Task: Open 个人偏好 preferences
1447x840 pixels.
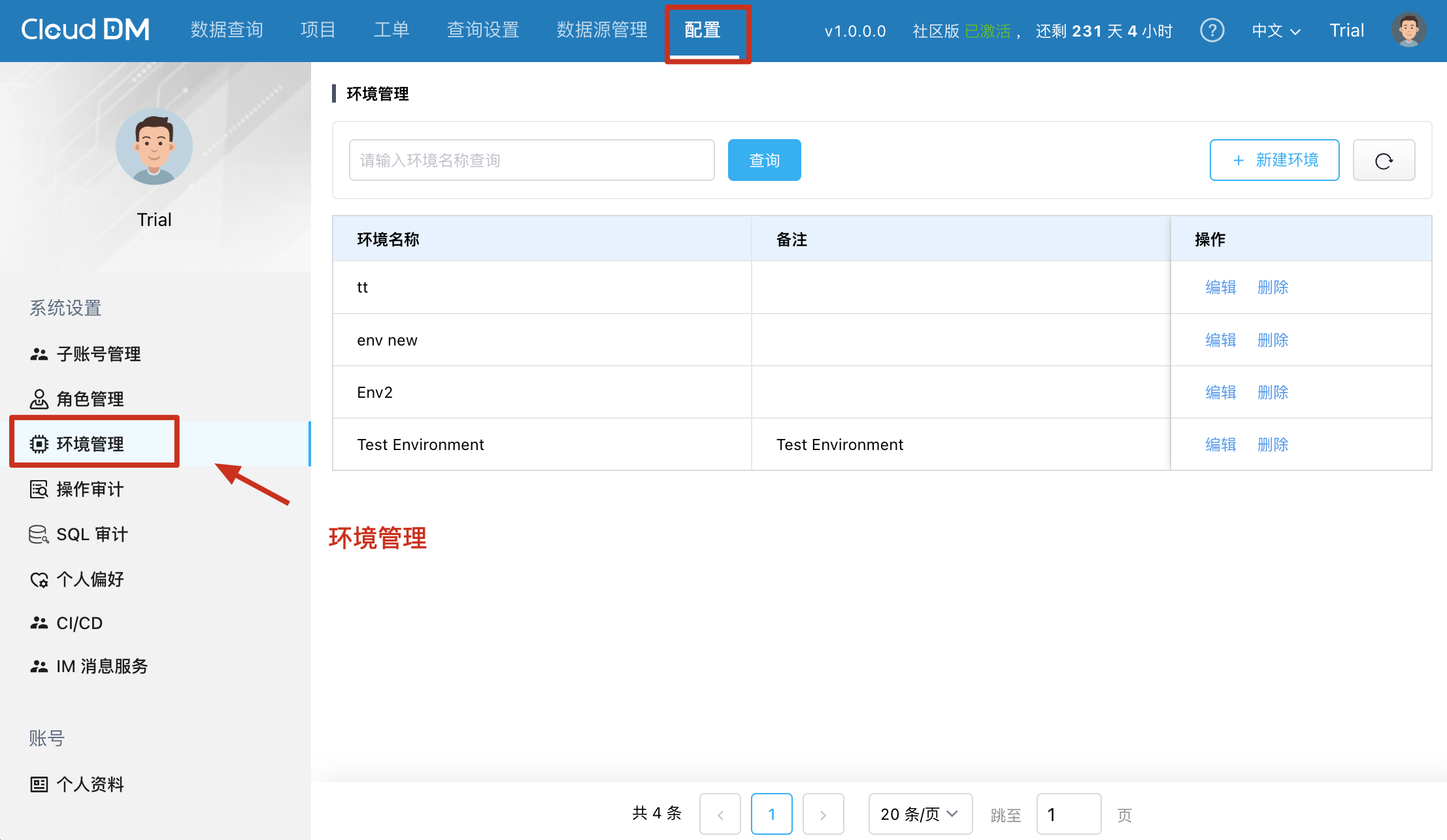Action: [90, 579]
